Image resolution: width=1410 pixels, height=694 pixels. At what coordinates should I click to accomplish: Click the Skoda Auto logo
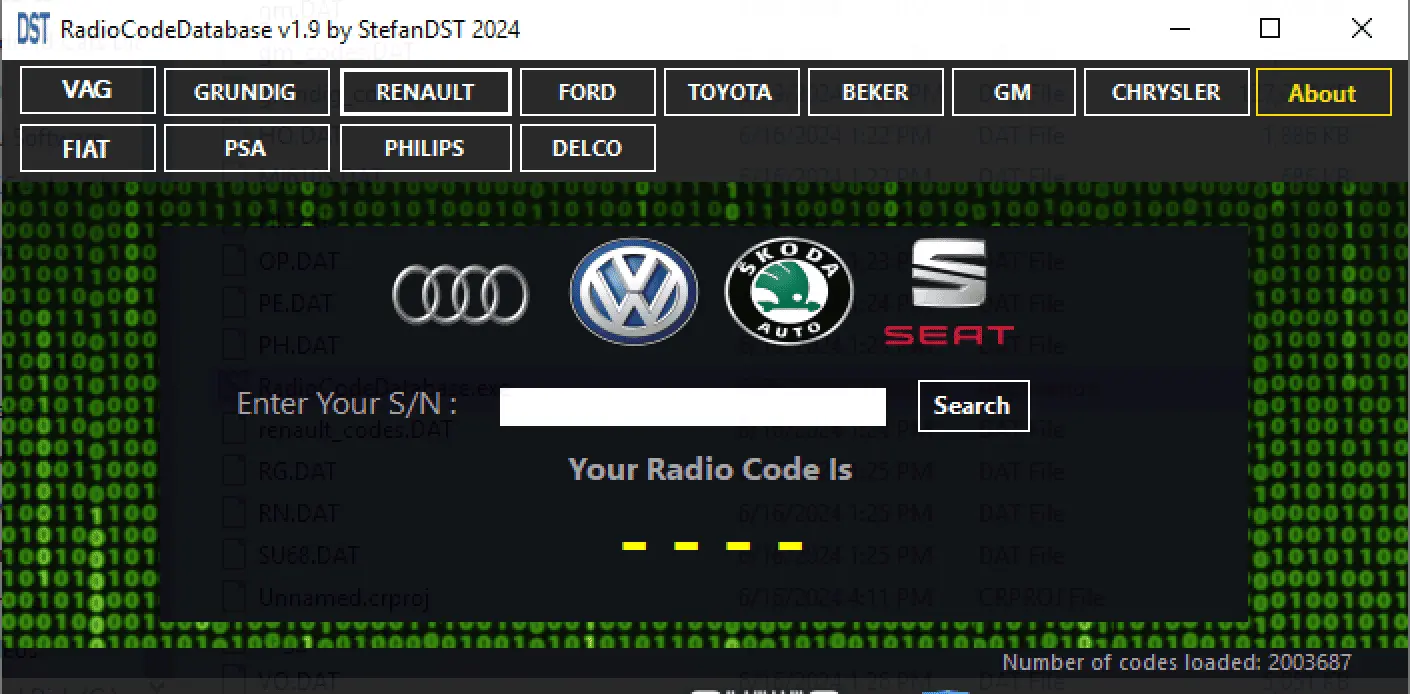pos(789,292)
